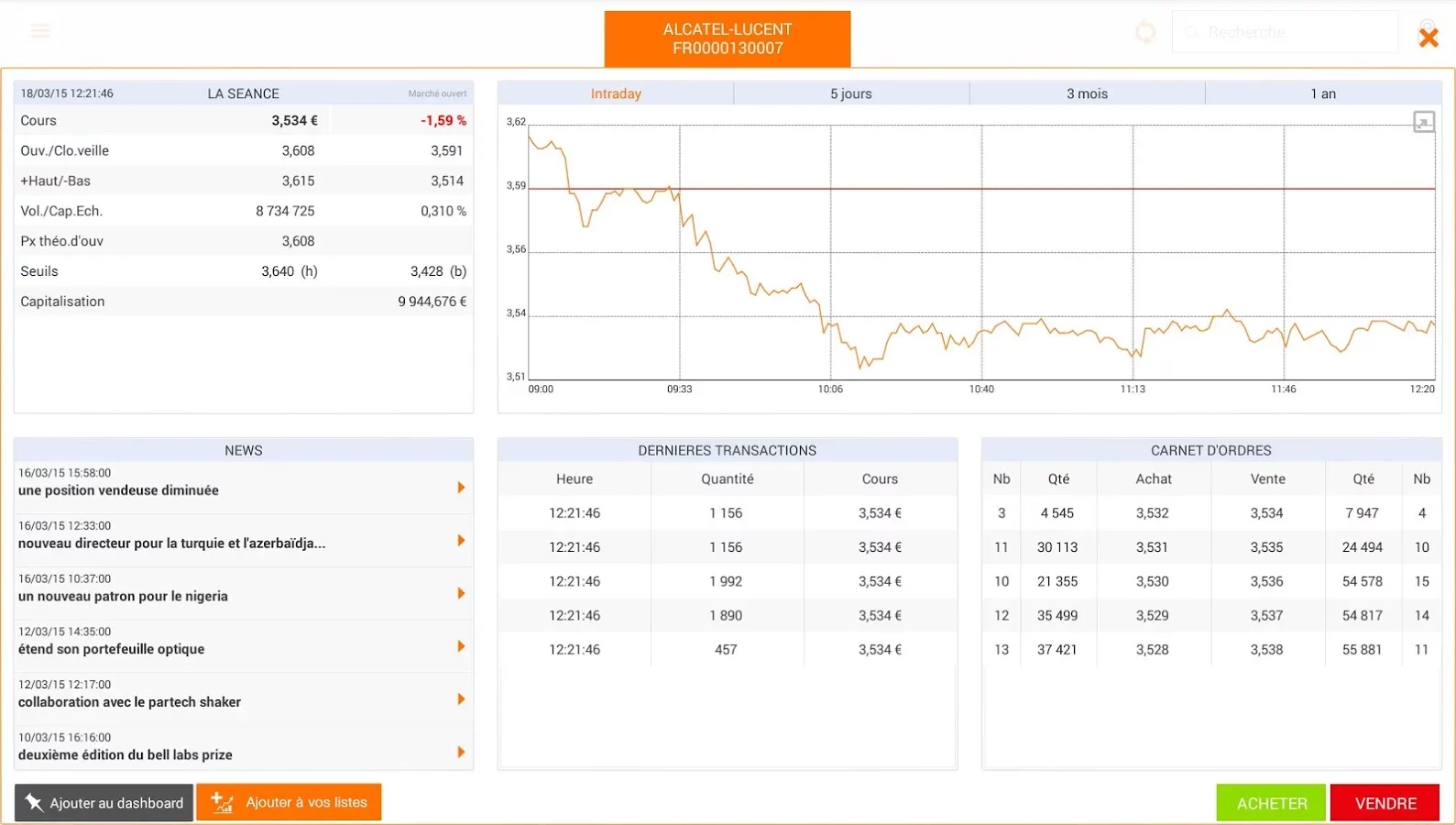Click the Cours value 3,534 €
The height and width of the screenshot is (825, 1456).
tap(294, 120)
